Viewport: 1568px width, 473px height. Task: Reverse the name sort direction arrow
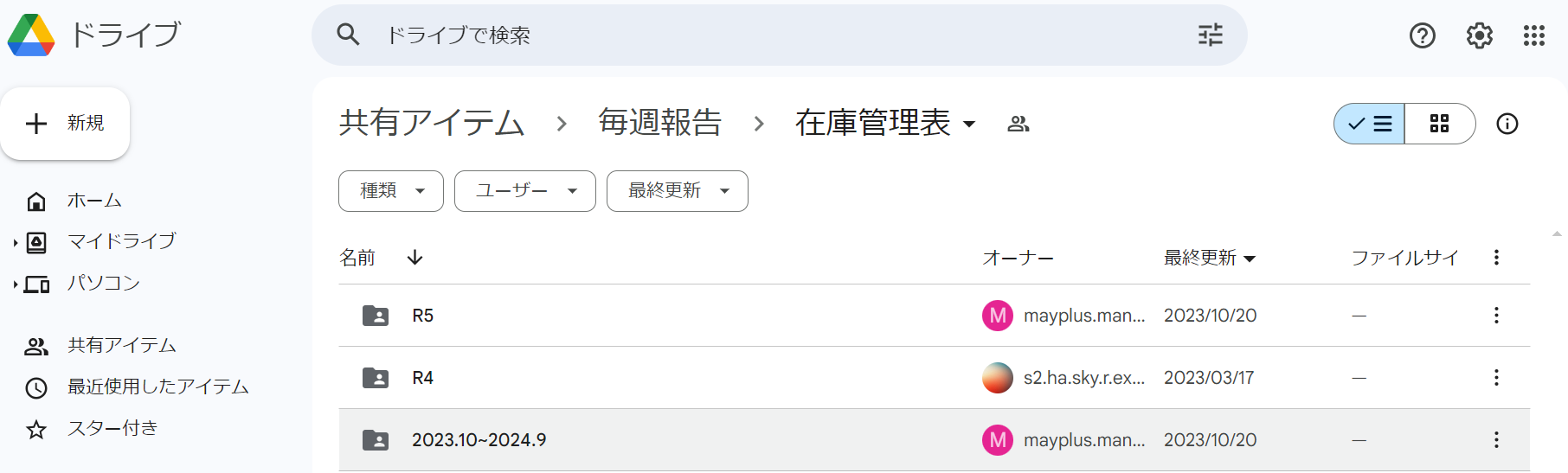[415, 258]
